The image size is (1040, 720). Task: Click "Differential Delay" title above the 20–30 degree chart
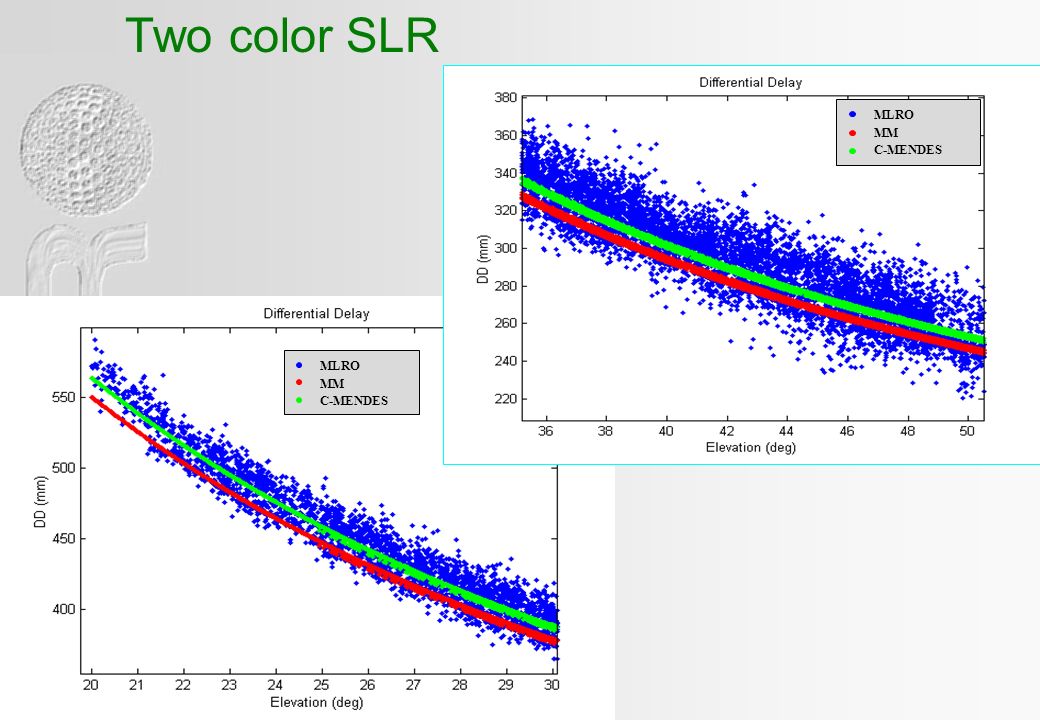[x=316, y=314]
